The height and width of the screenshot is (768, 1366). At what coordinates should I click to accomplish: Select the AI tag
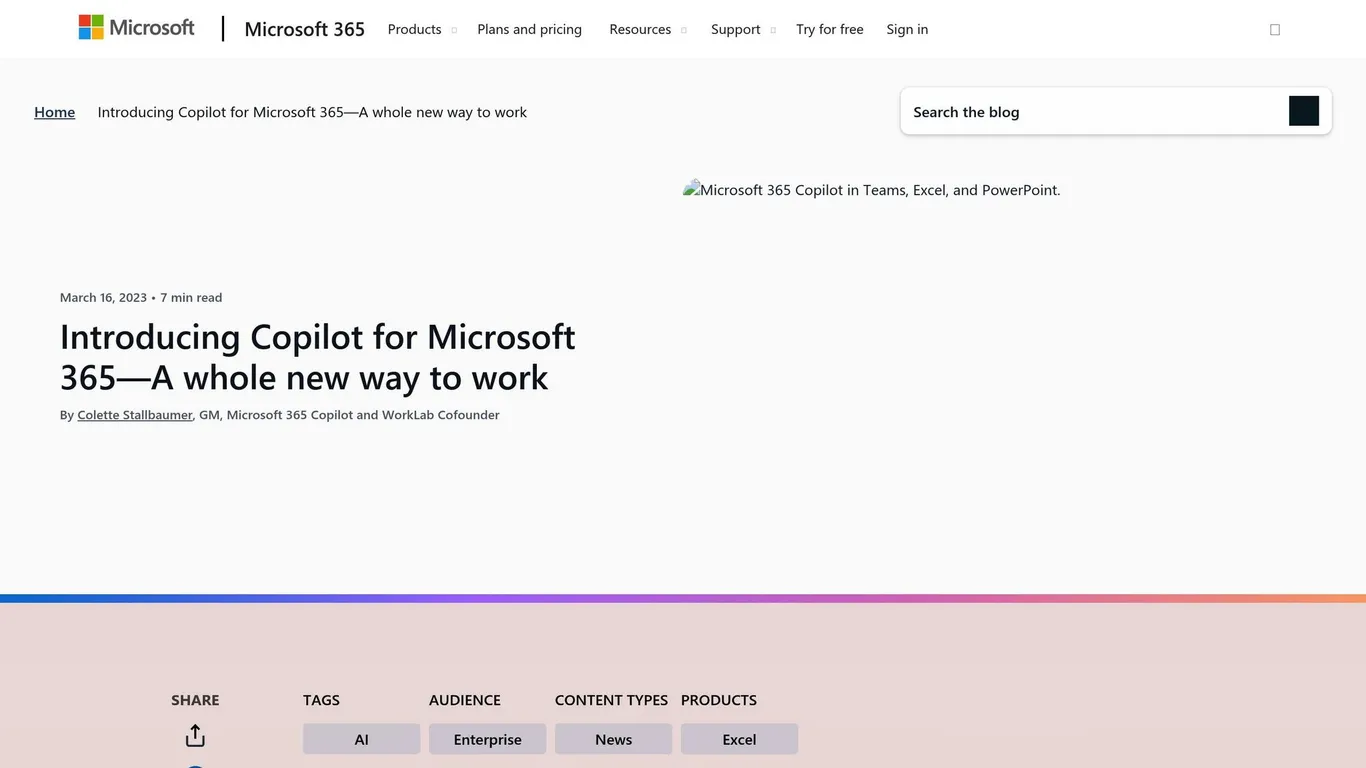tap(361, 739)
